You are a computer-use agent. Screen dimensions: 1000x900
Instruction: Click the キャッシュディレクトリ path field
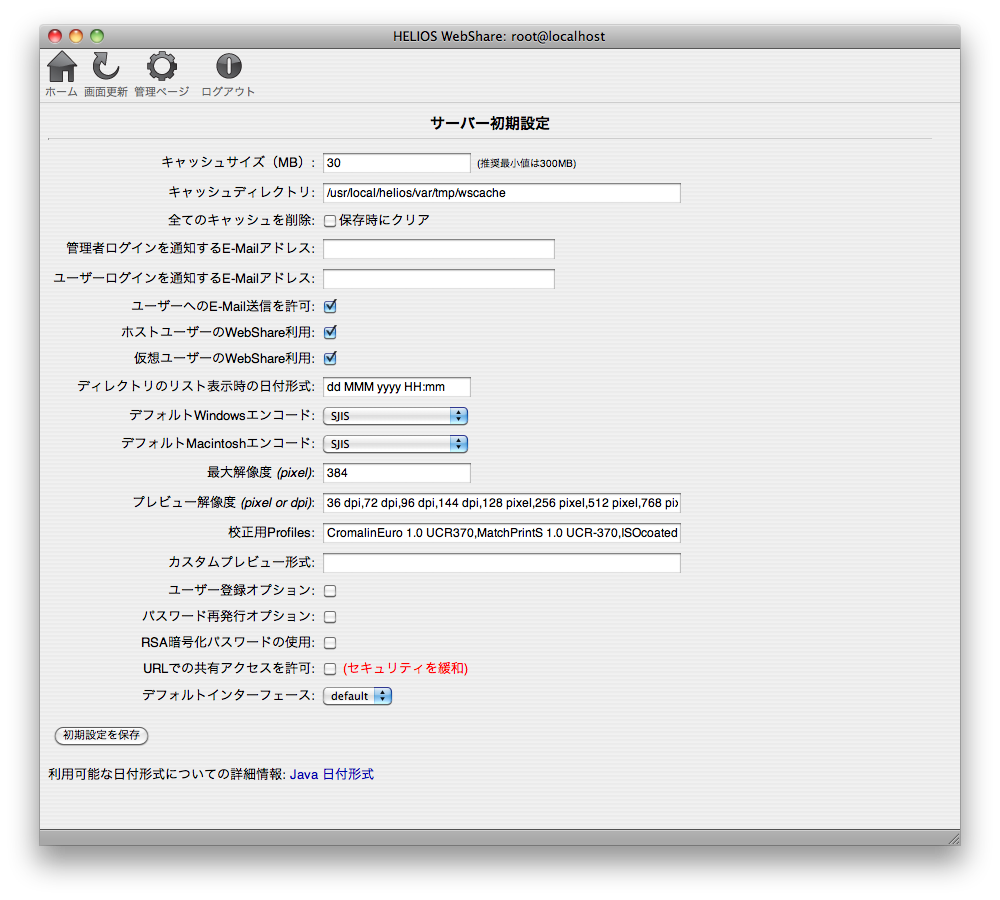(x=502, y=193)
